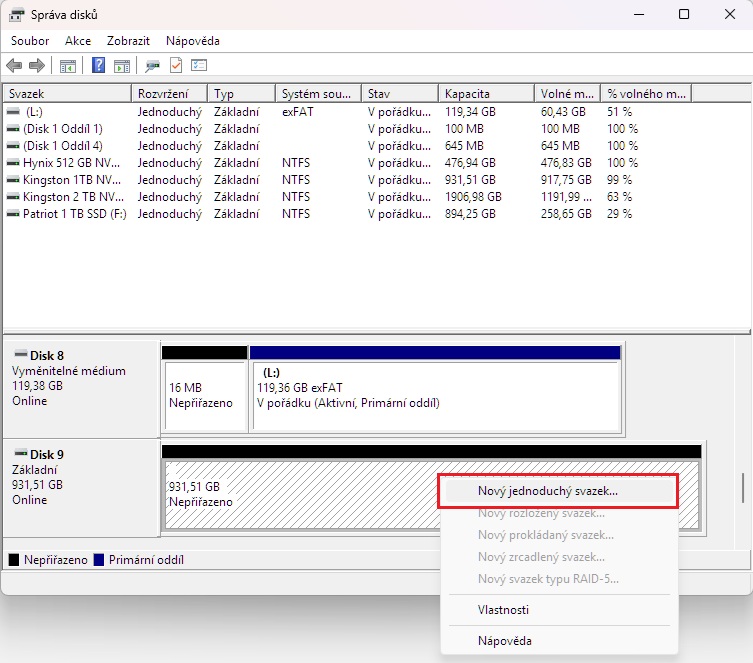Select the Disk 8 Vyměnitelné médium header
This screenshot has height=663, width=753.
[81, 388]
